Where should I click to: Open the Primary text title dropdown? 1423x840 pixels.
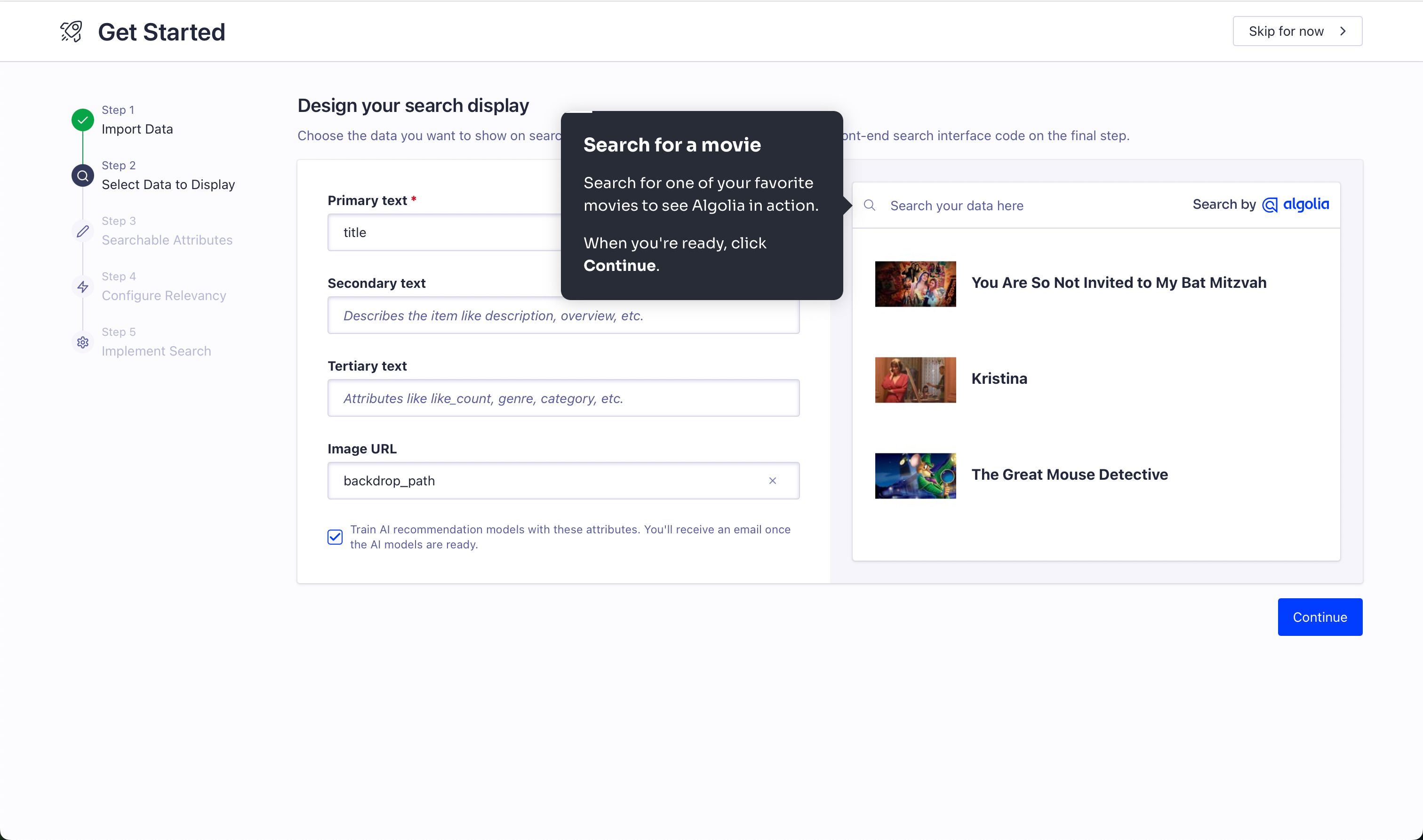point(442,233)
